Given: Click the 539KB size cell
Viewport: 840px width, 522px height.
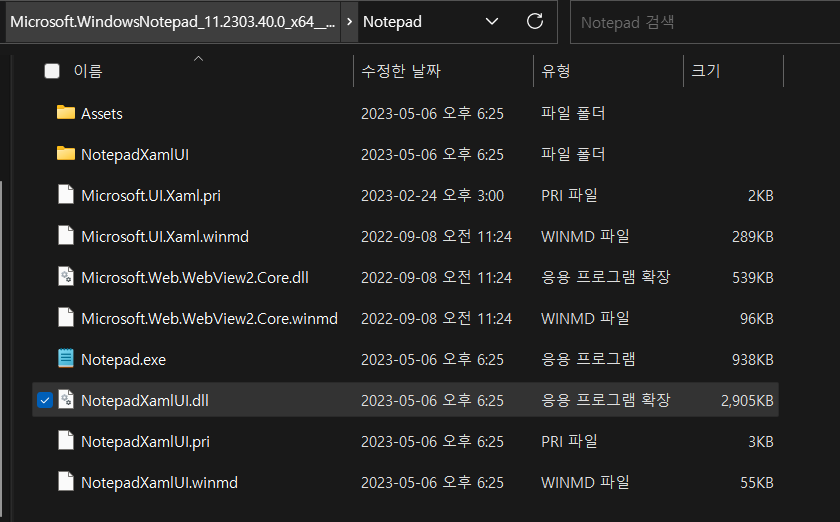Looking at the screenshot, I should tap(753, 278).
